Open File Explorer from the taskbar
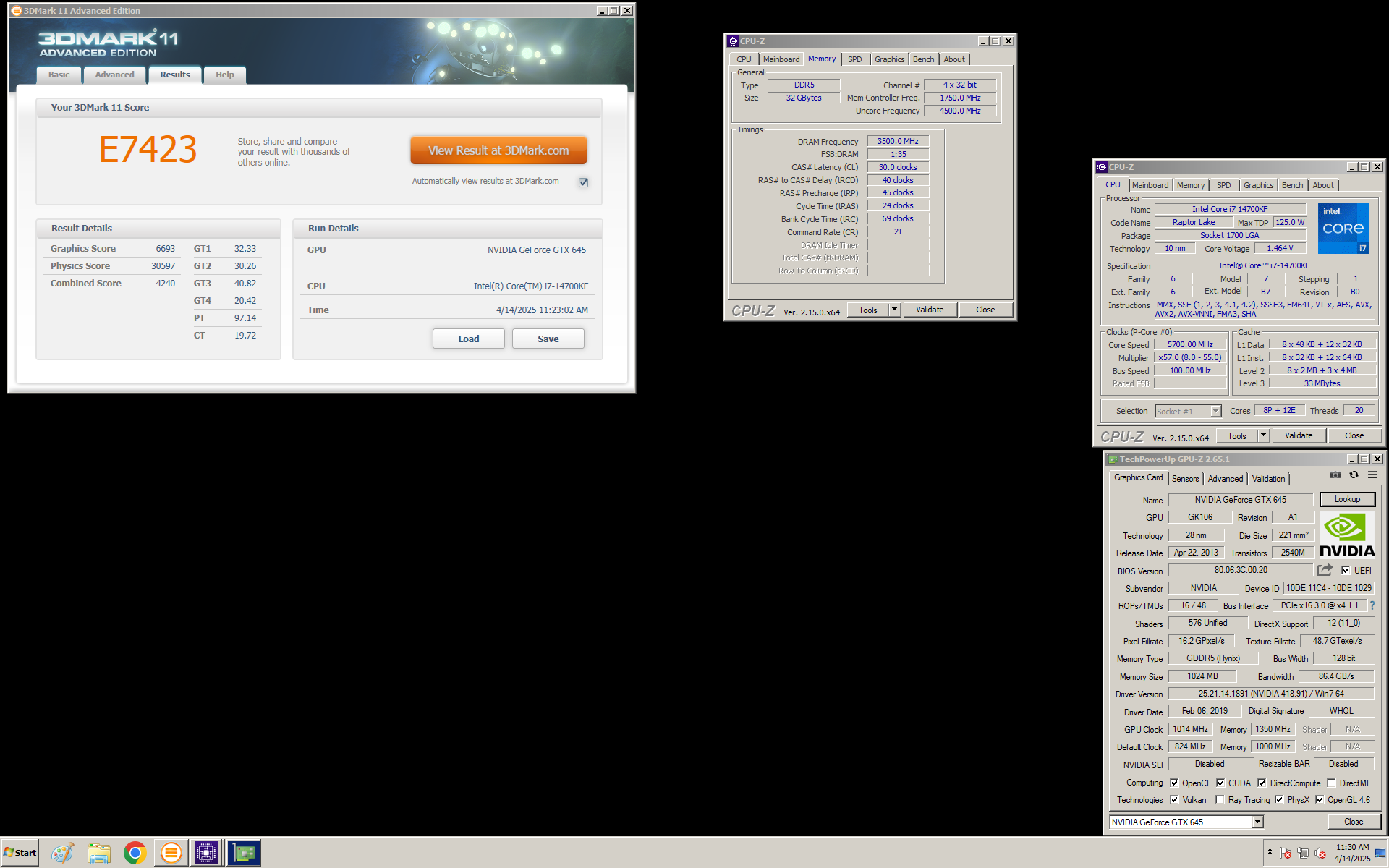Image resolution: width=1389 pixels, height=868 pixels. pyautogui.click(x=98, y=854)
